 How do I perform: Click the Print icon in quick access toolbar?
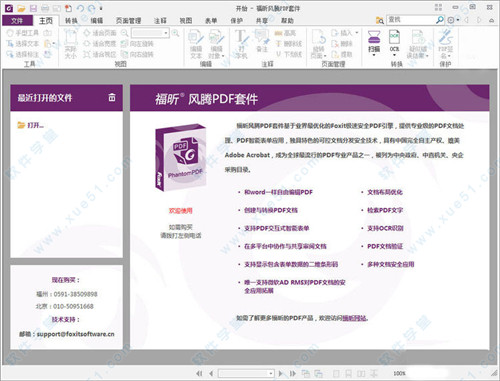[45, 8]
